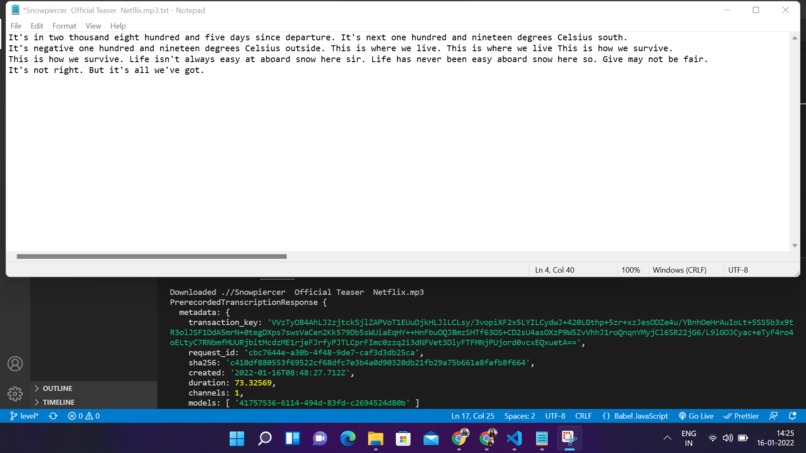This screenshot has height=453, width=806.
Task: Open the Format menu in Notepad
Action: (x=64, y=26)
